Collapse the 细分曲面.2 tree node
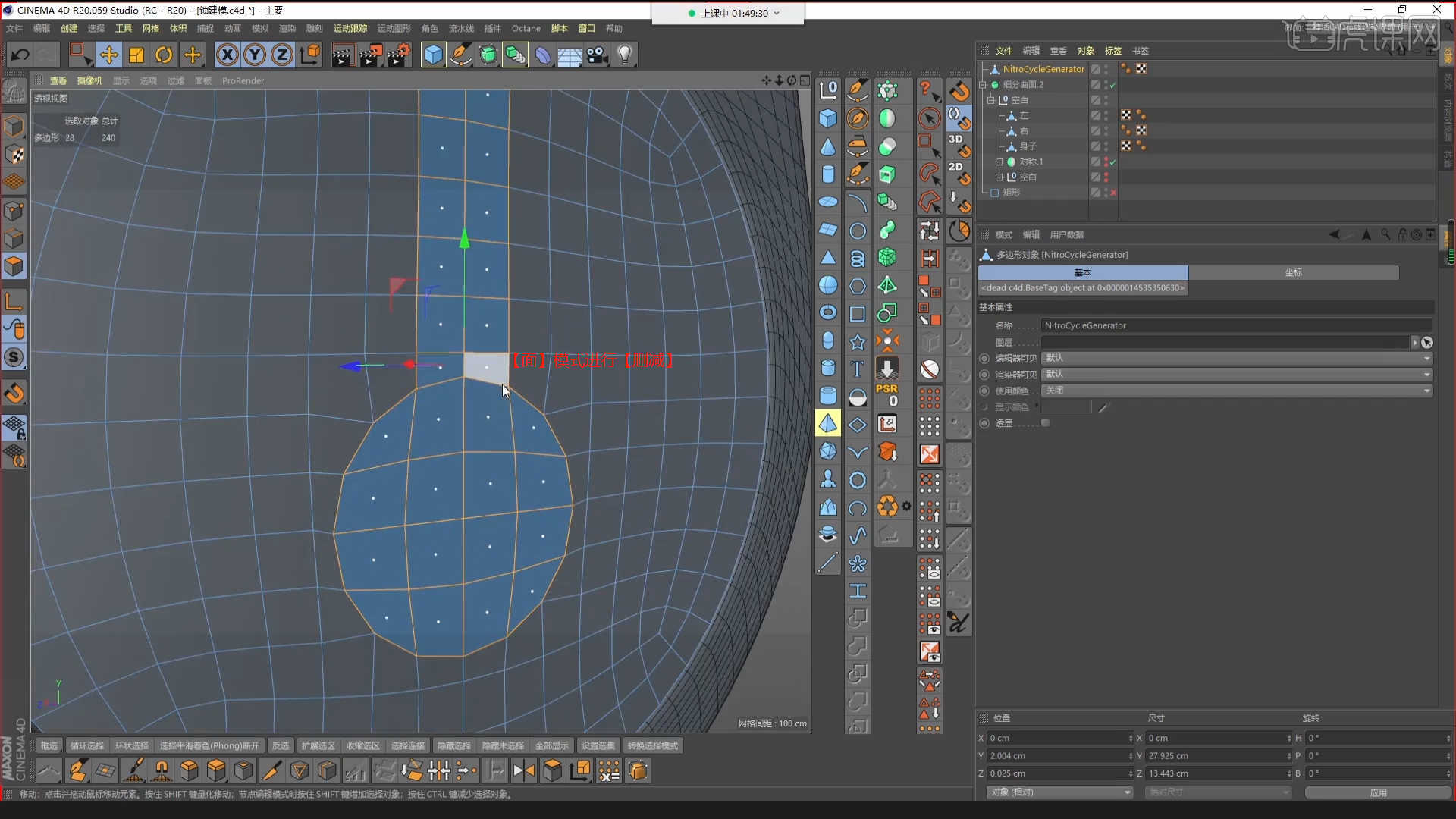This screenshot has width=1456, height=819. click(984, 85)
